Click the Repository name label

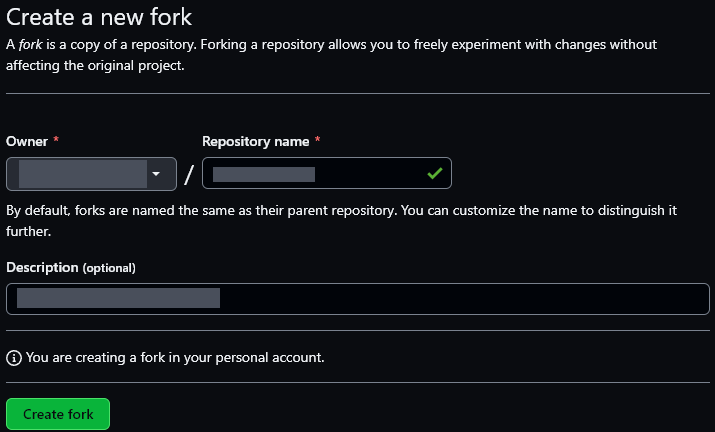click(x=255, y=142)
